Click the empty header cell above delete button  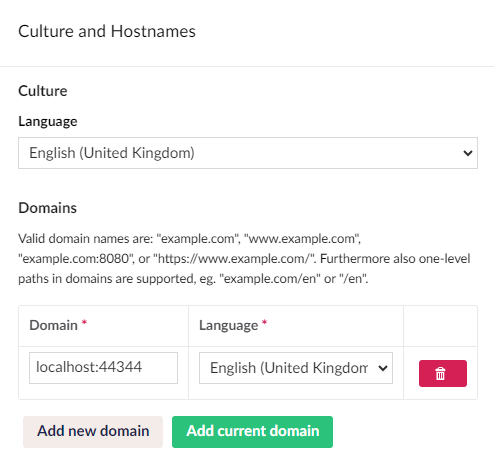click(x=440, y=326)
